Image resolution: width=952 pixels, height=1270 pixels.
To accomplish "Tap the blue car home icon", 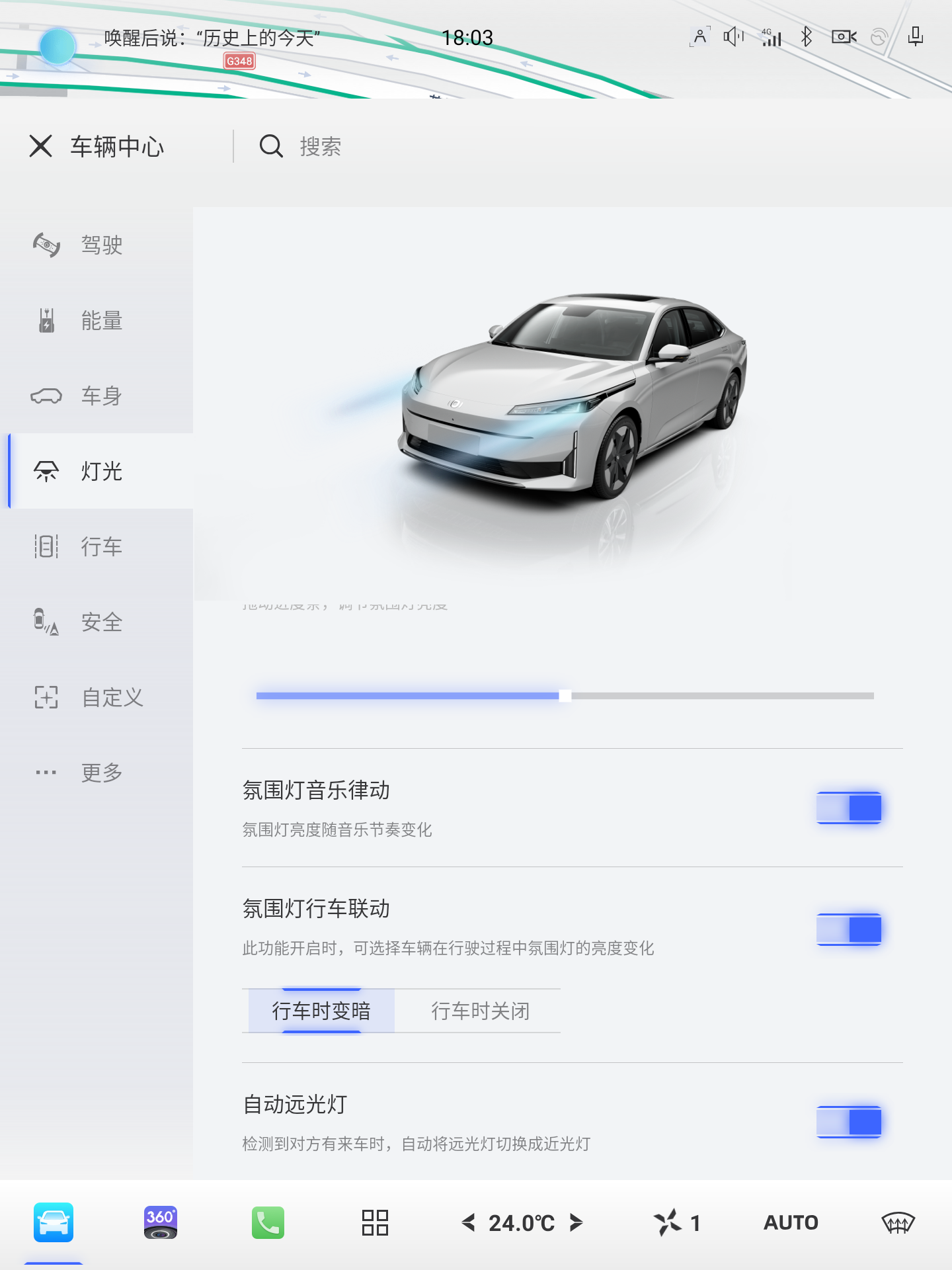I will (54, 1222).
